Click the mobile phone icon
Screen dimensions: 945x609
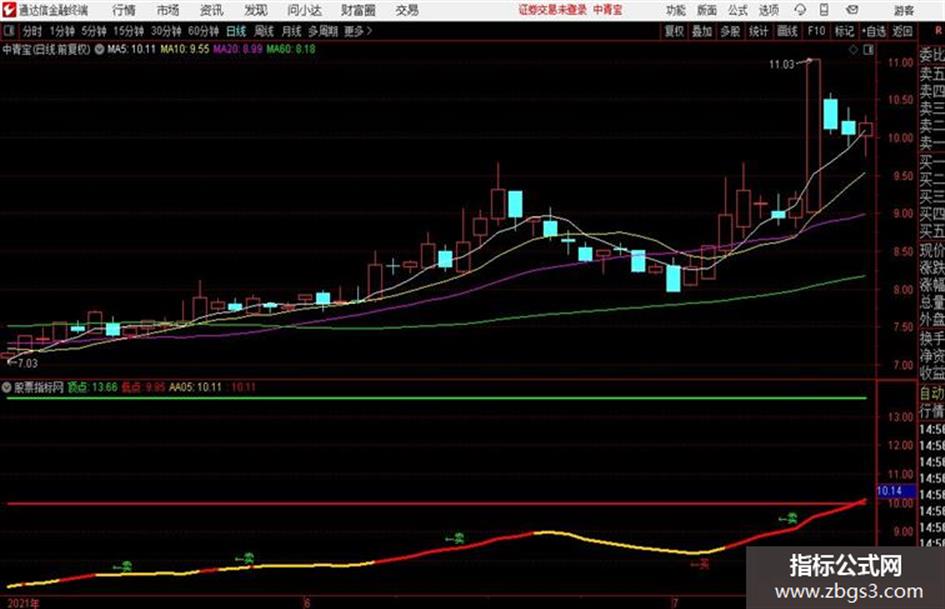coord(824,10)
